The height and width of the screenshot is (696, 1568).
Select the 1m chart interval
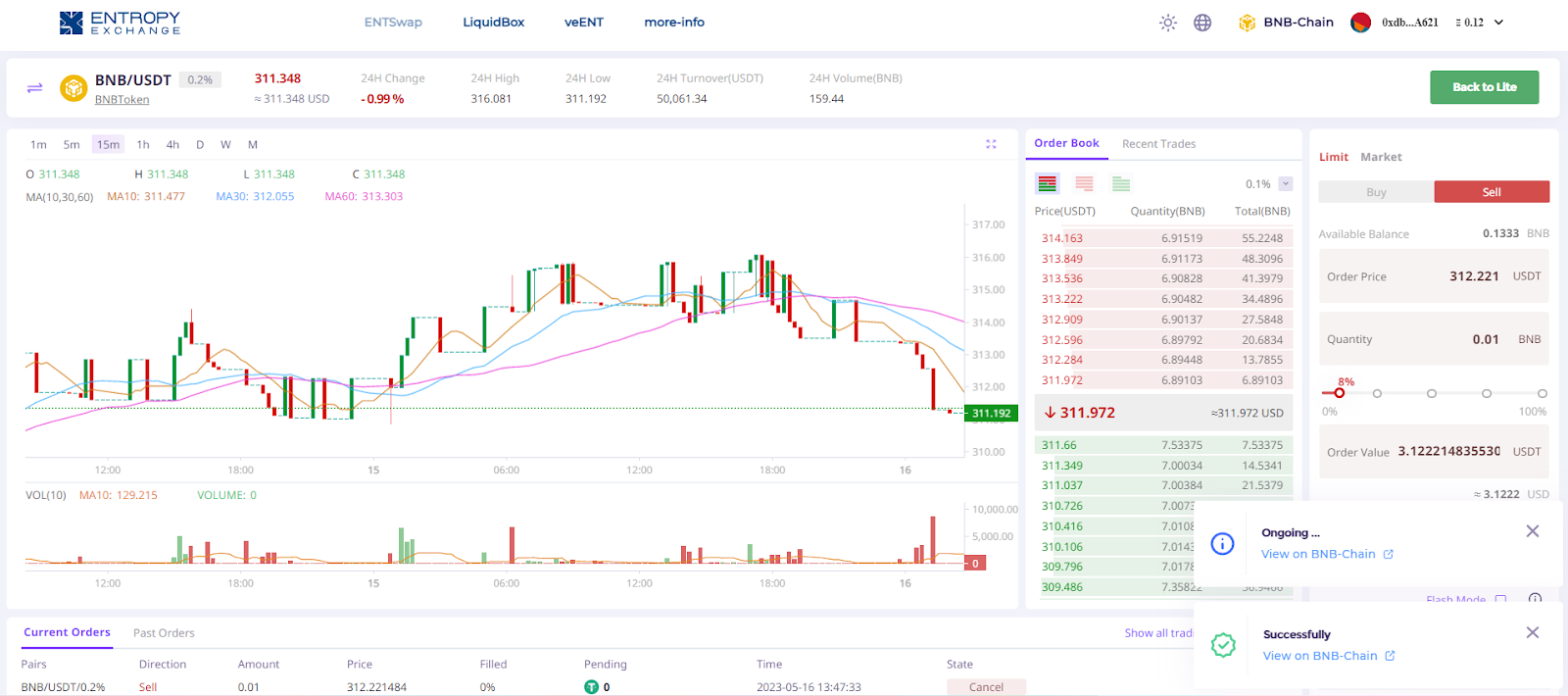pos(38,145)
